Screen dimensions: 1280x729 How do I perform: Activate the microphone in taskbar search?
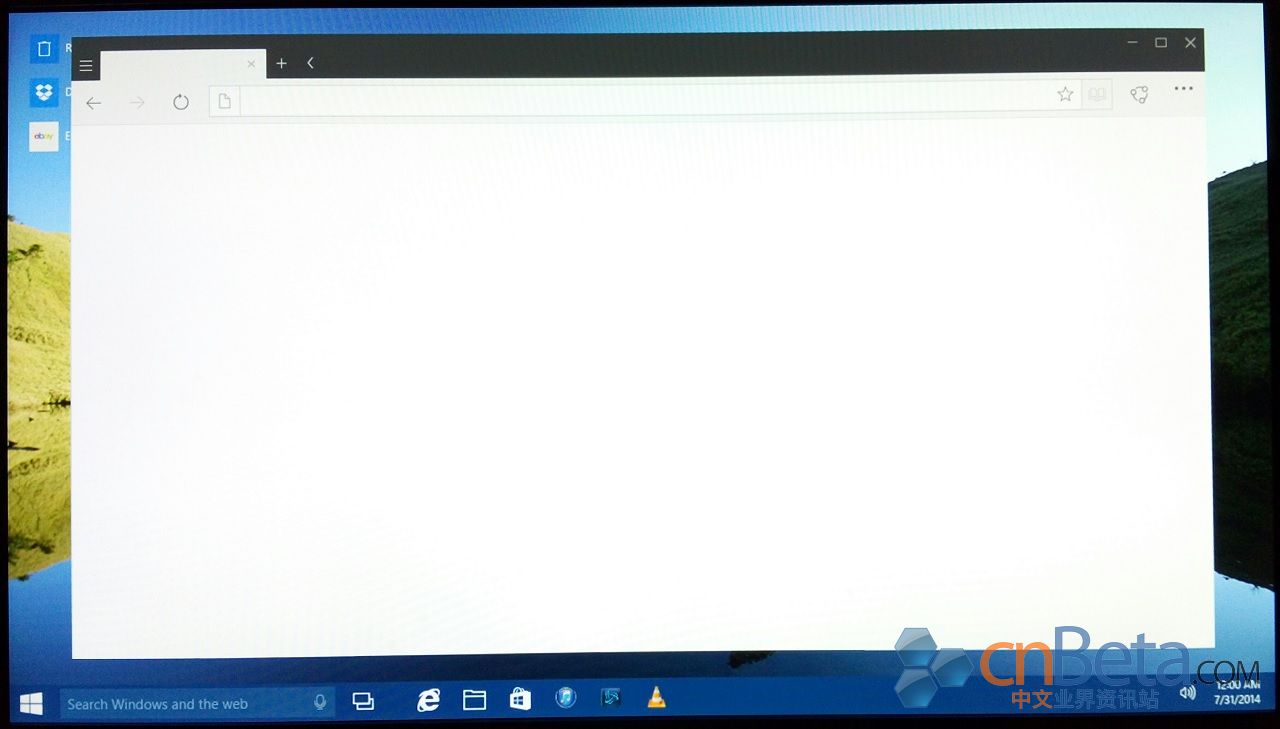(x=320, y=703)
